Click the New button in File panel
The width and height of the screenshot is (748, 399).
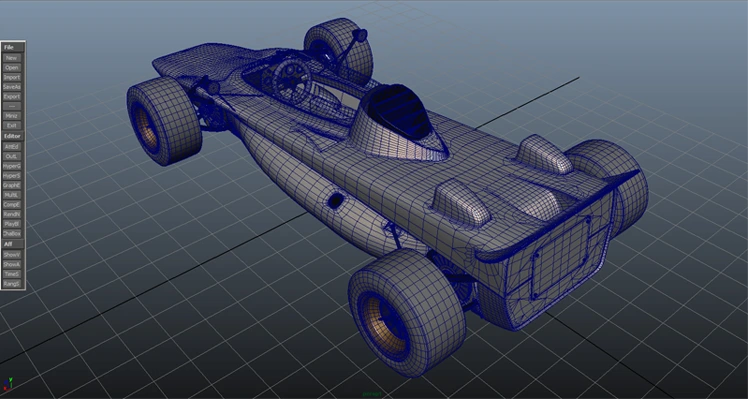(11, 58)
